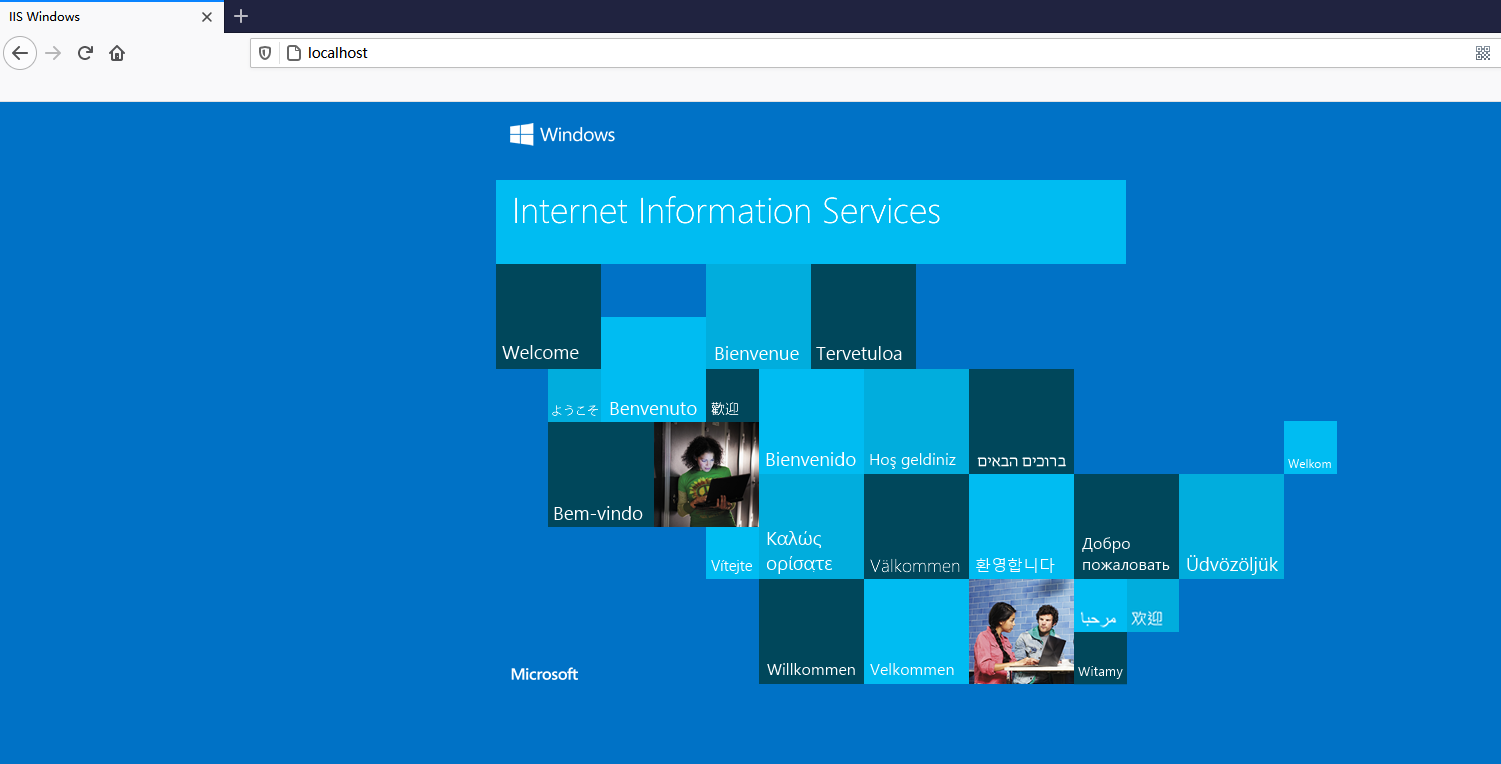Viewport: 1501px width, 764px height.
Task: Click the Välkommen tile
Action: [x=916, y=526]
